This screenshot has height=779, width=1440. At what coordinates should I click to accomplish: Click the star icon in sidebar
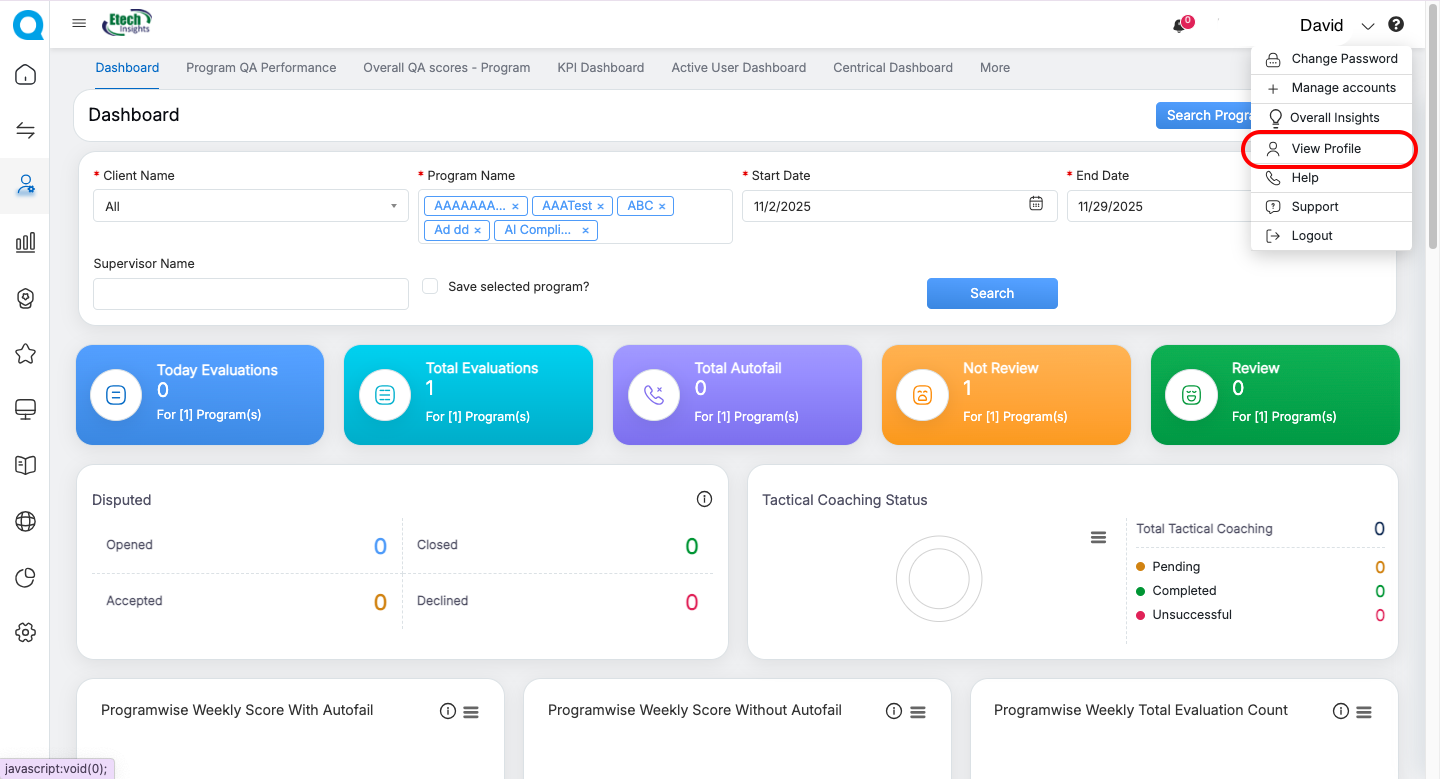(26, 354)
